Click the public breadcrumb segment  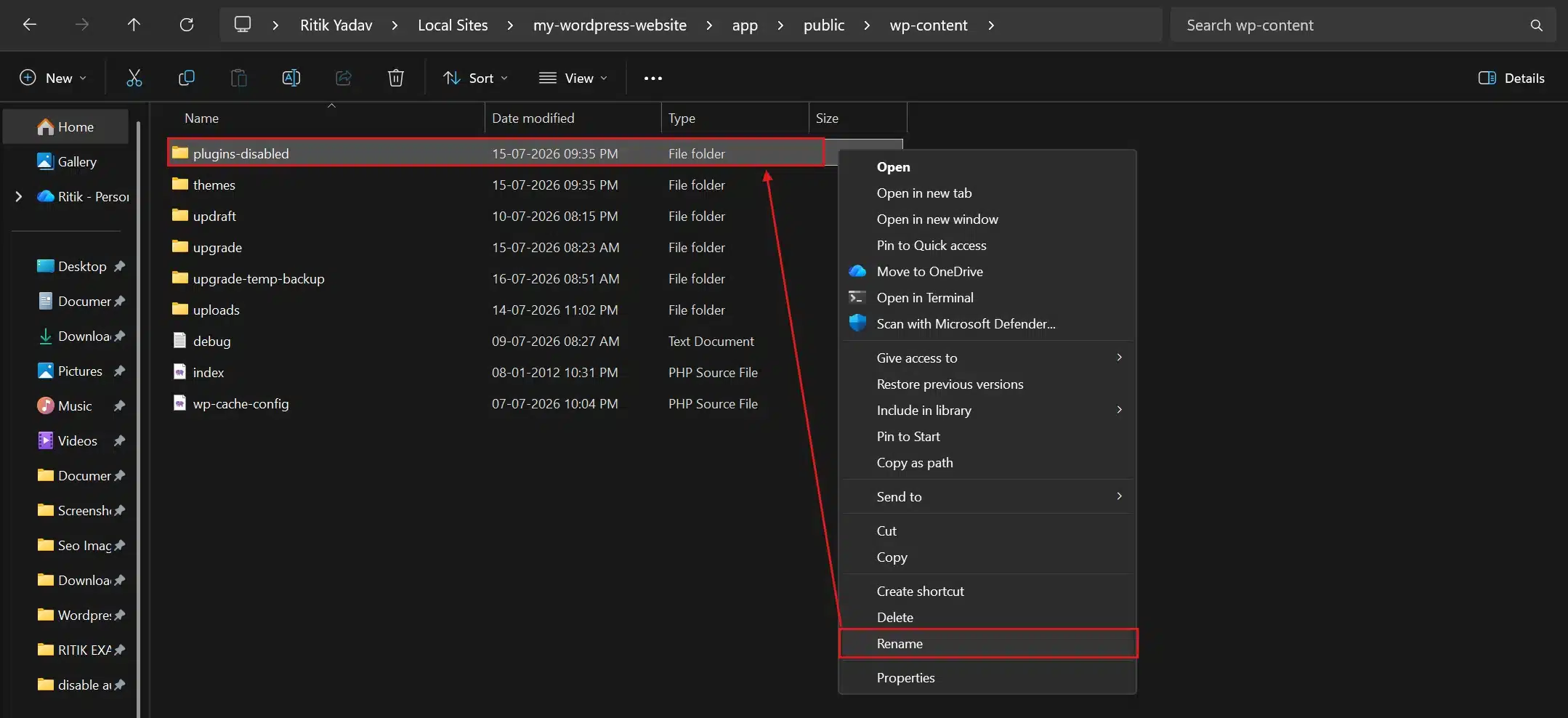824,25
